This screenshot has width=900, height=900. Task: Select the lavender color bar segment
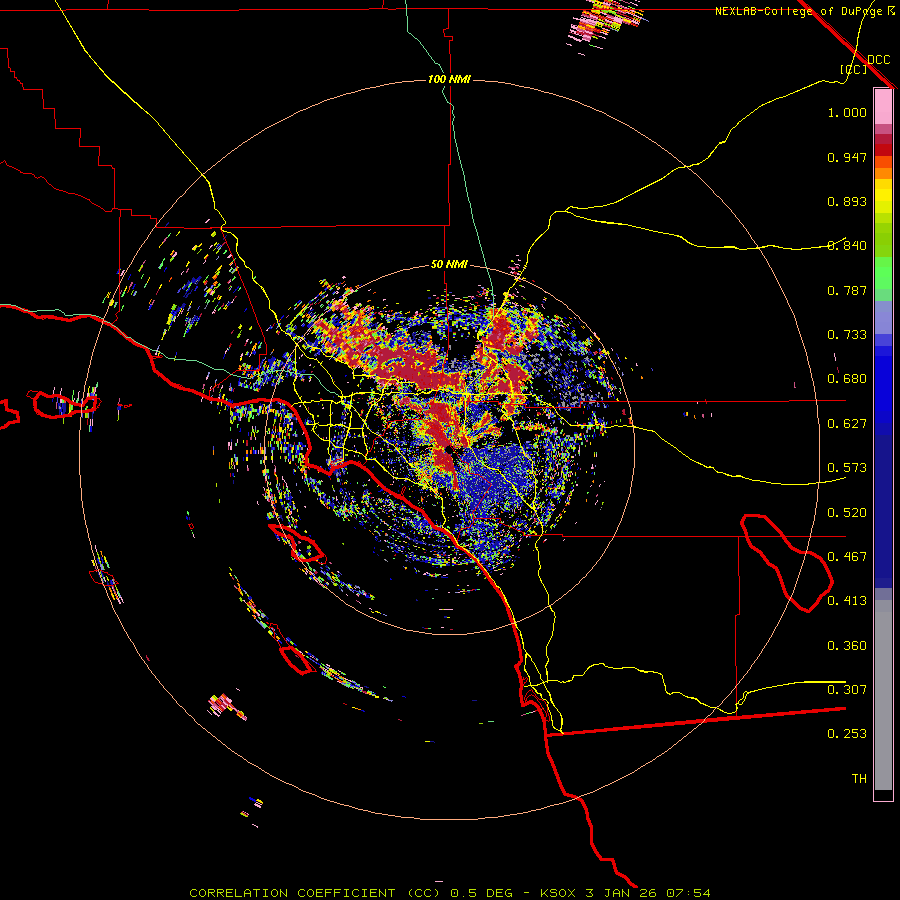883,317
